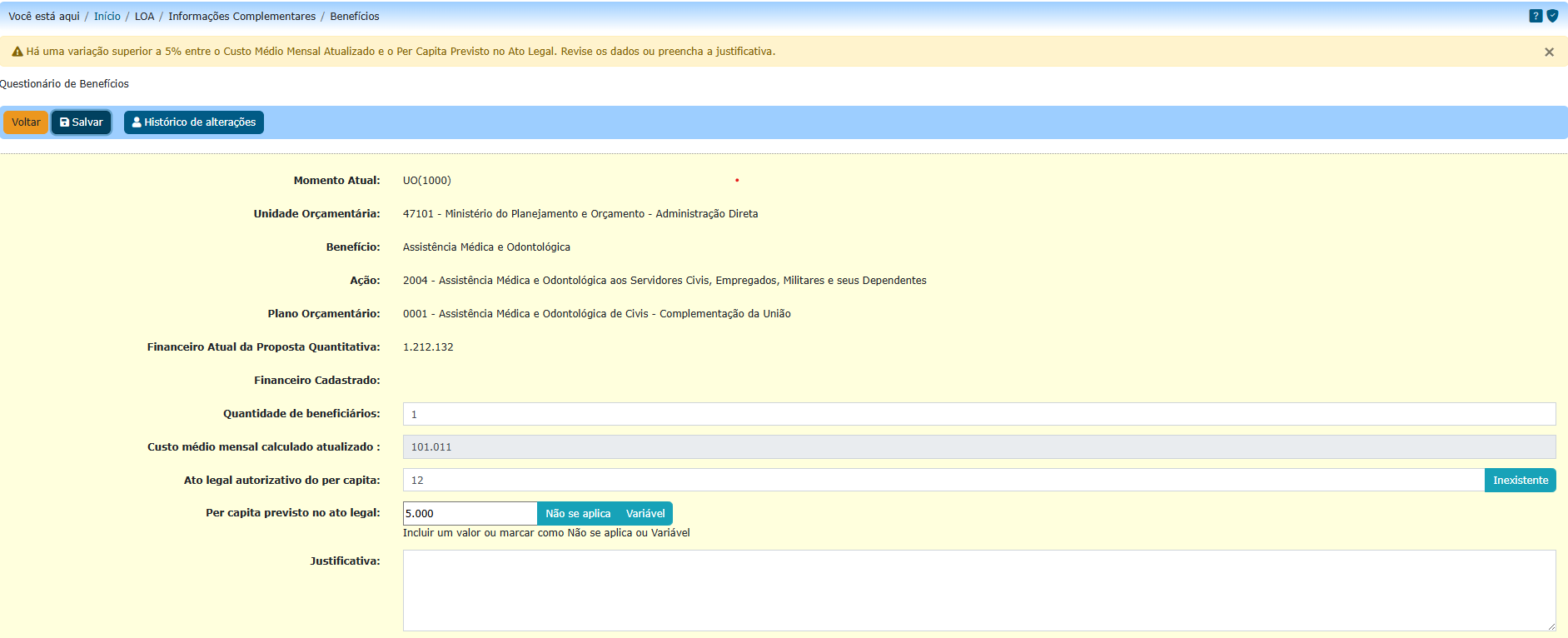Open Histórico de alterações
This screenshot has height=638, width=1568.
pyautogui.click(x=194, y=122)
